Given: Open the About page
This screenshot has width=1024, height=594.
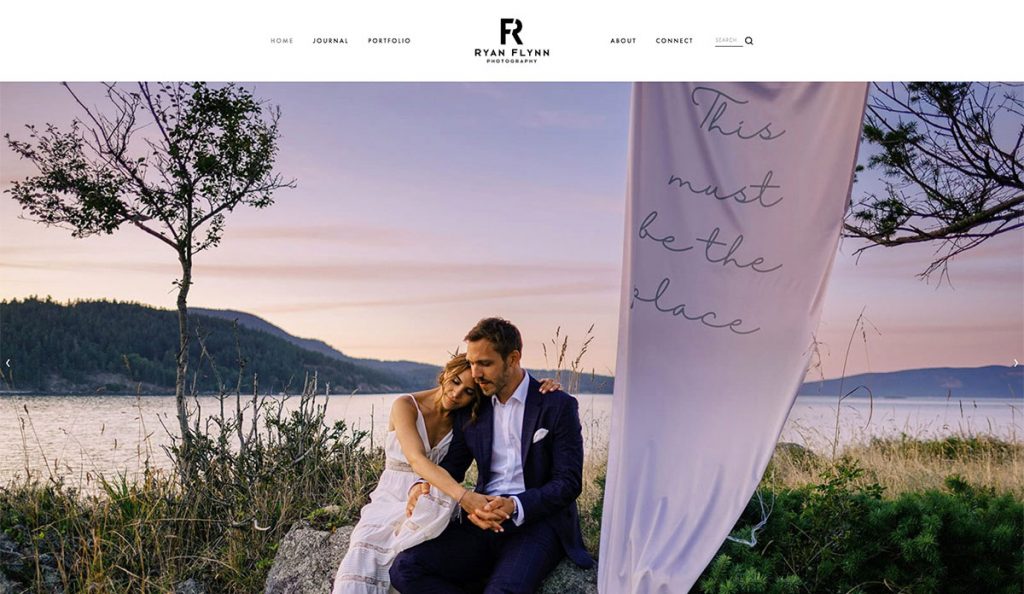Looking at the screenshot, I should 623,40.
